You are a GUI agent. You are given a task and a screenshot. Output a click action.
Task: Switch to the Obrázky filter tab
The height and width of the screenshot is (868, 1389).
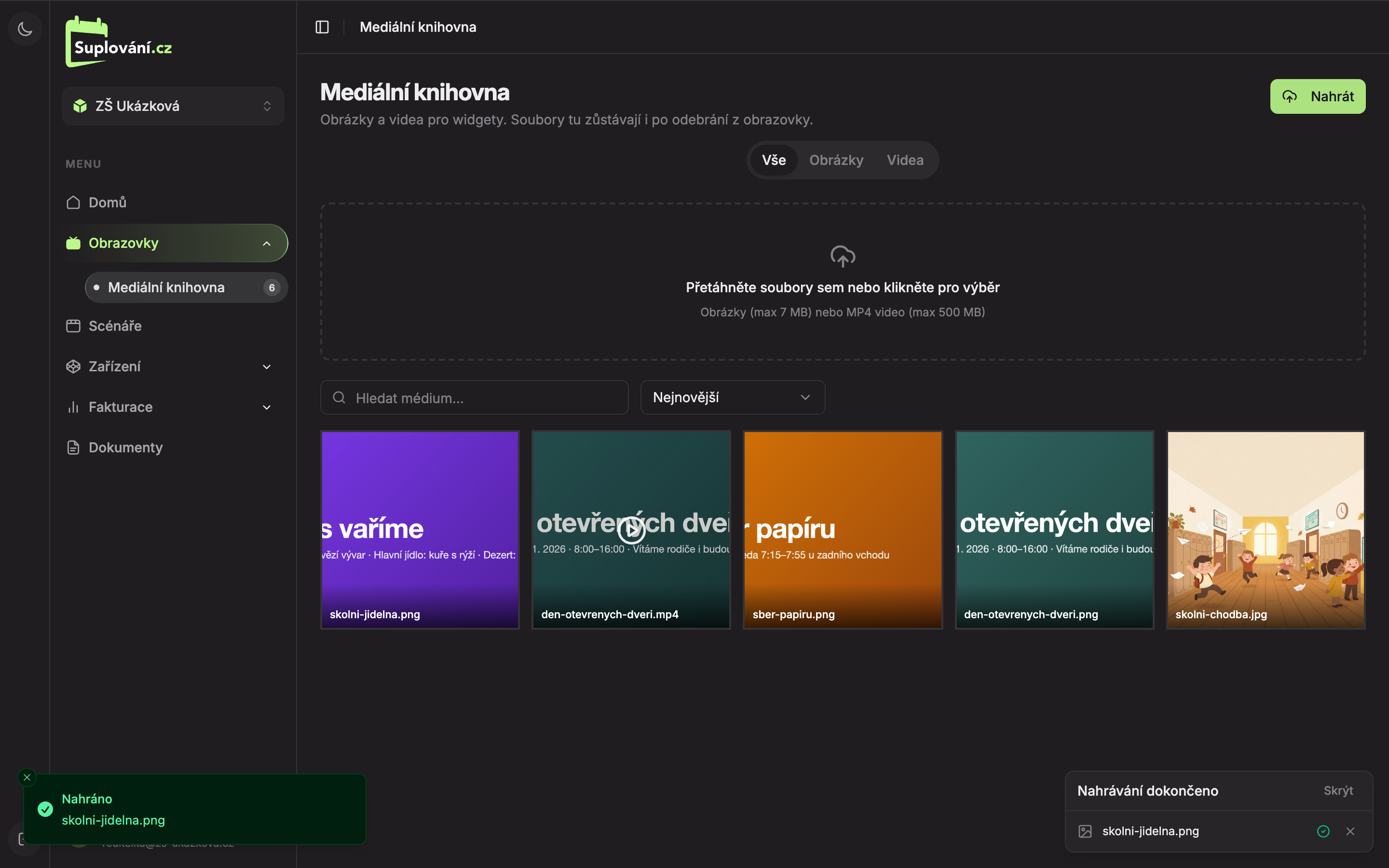[x=836, y=160]
